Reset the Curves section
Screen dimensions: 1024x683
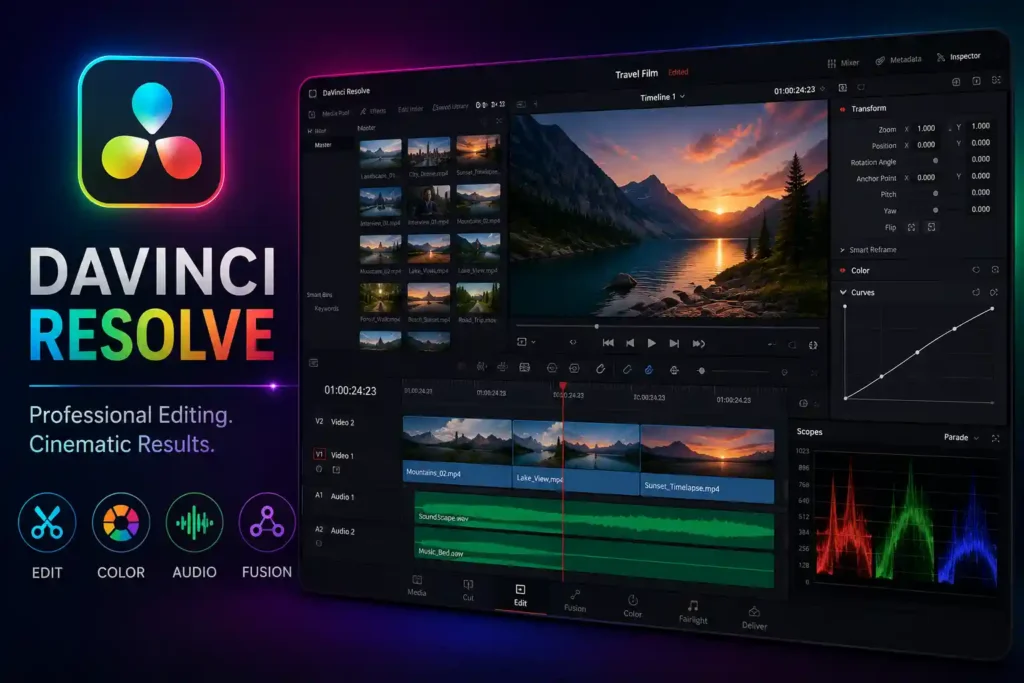point(976,292)
